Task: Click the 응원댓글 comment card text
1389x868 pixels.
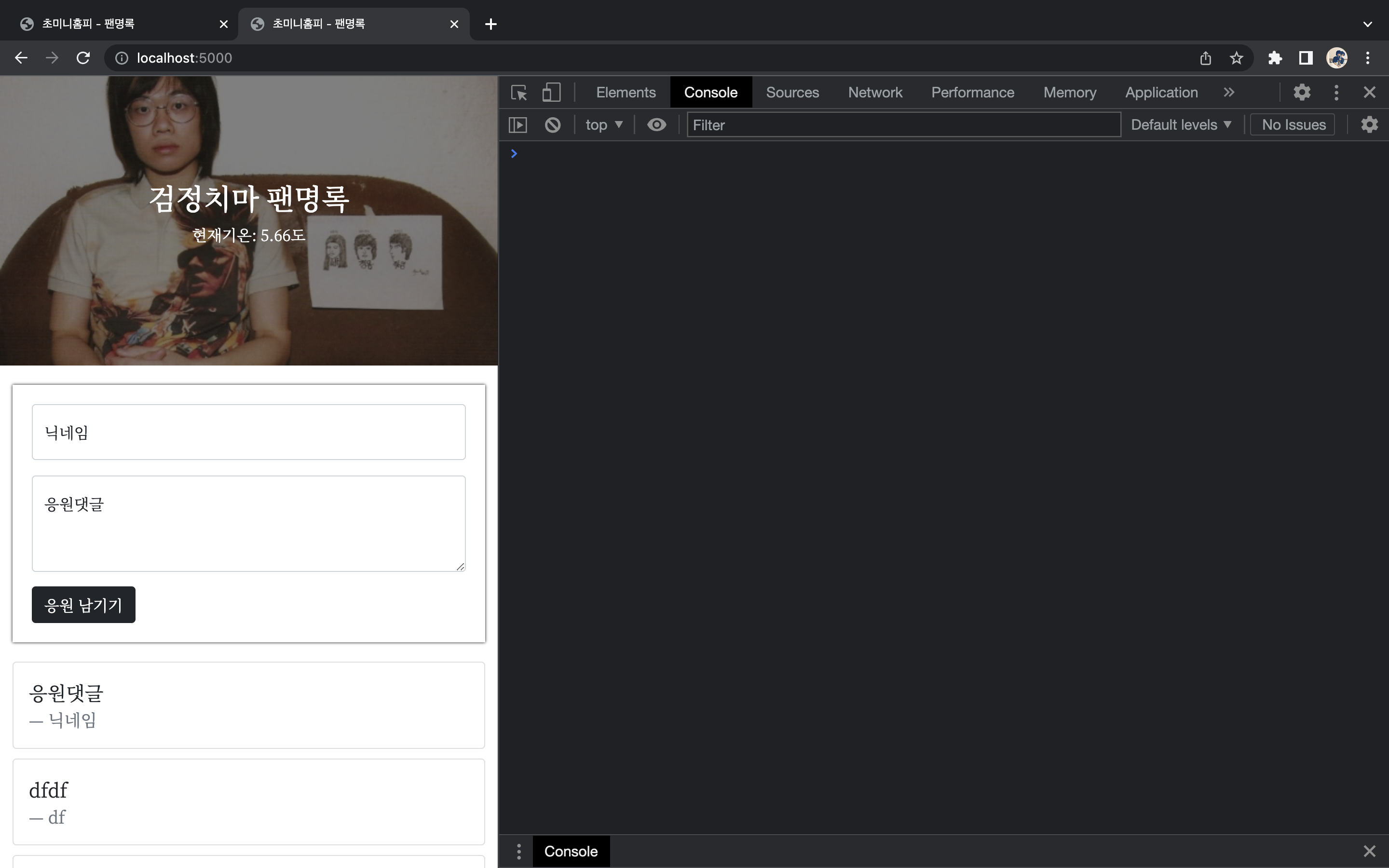Action: (66, 693)
